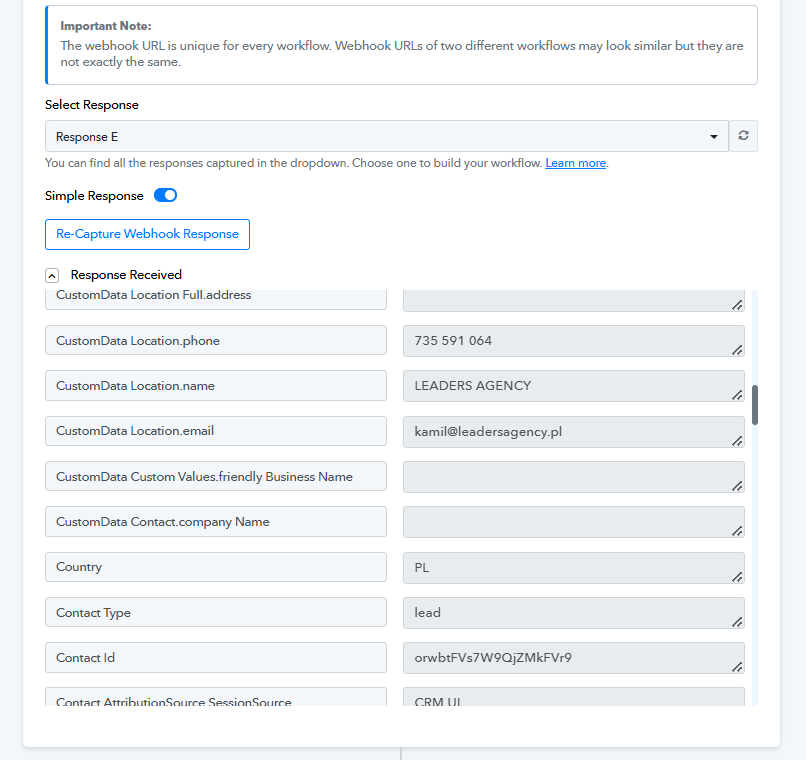Viewport: 806px width, 760px height.
Task: Open the Select Response dropdown arrow
Action: [713, 137]
